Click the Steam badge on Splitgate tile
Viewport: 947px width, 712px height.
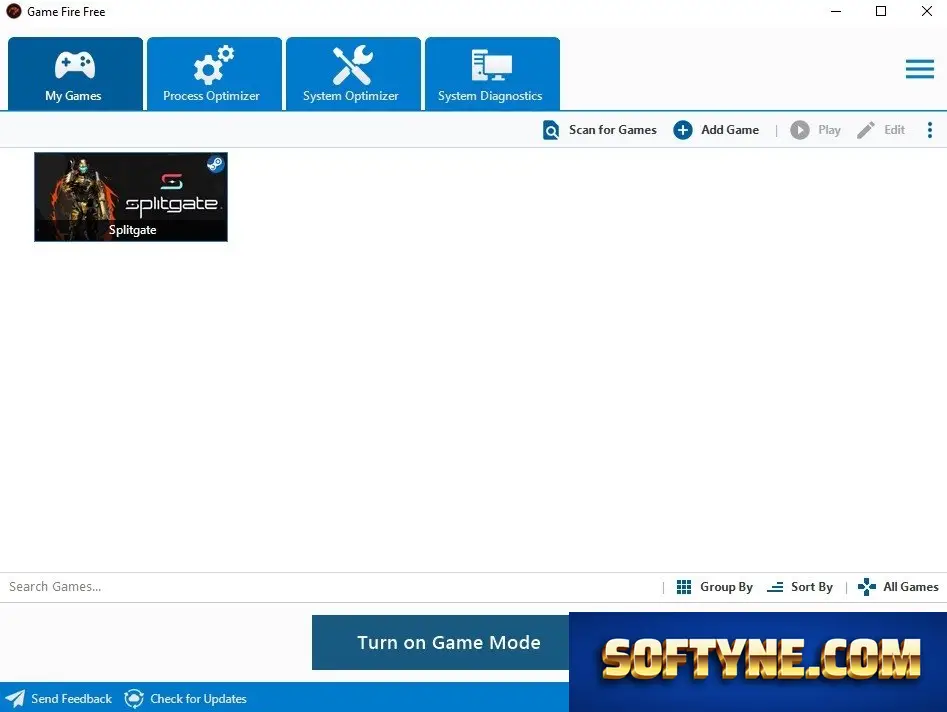pos(215,164)
